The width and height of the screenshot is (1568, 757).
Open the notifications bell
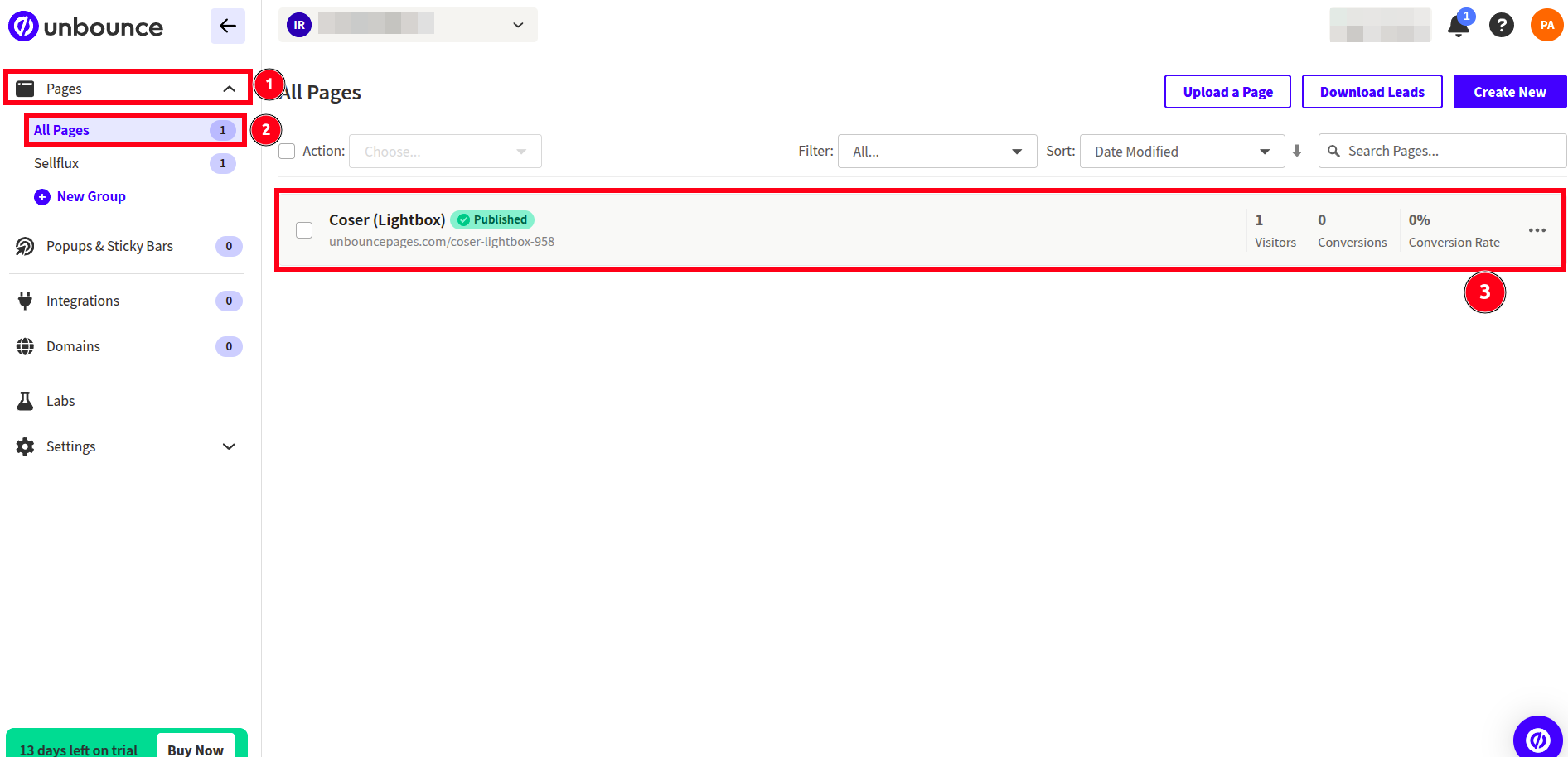[x=1459, y=26]
